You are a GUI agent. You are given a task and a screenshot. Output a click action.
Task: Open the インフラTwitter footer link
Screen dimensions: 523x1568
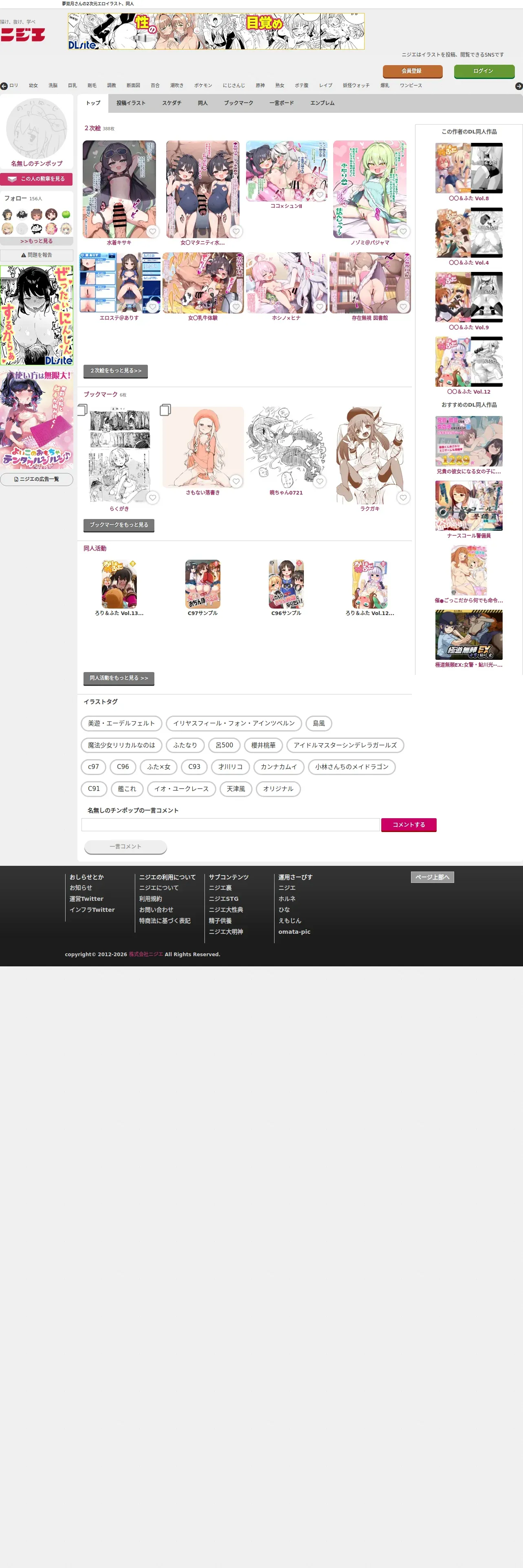click(x=92, y=910)
